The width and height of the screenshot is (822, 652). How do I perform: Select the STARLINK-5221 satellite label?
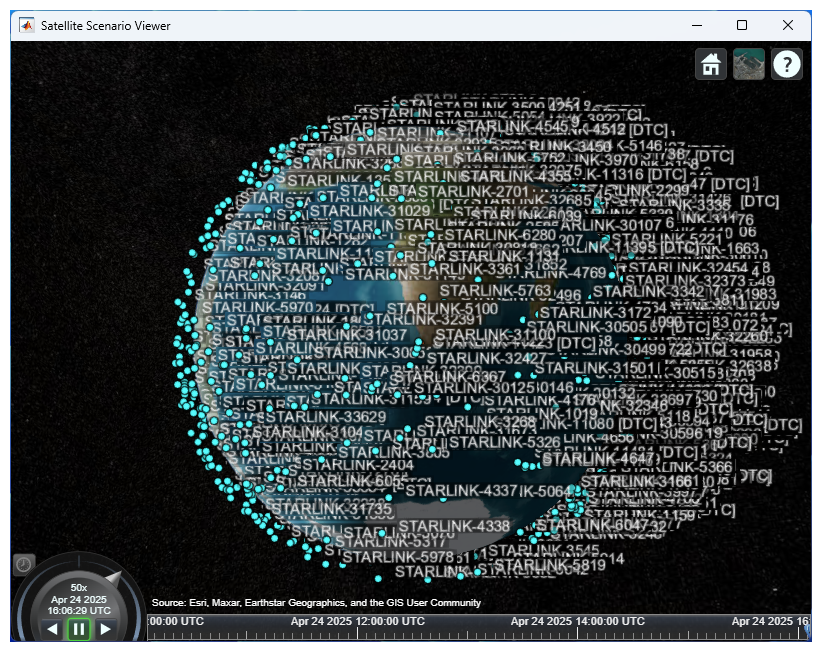tap(668, 238)
